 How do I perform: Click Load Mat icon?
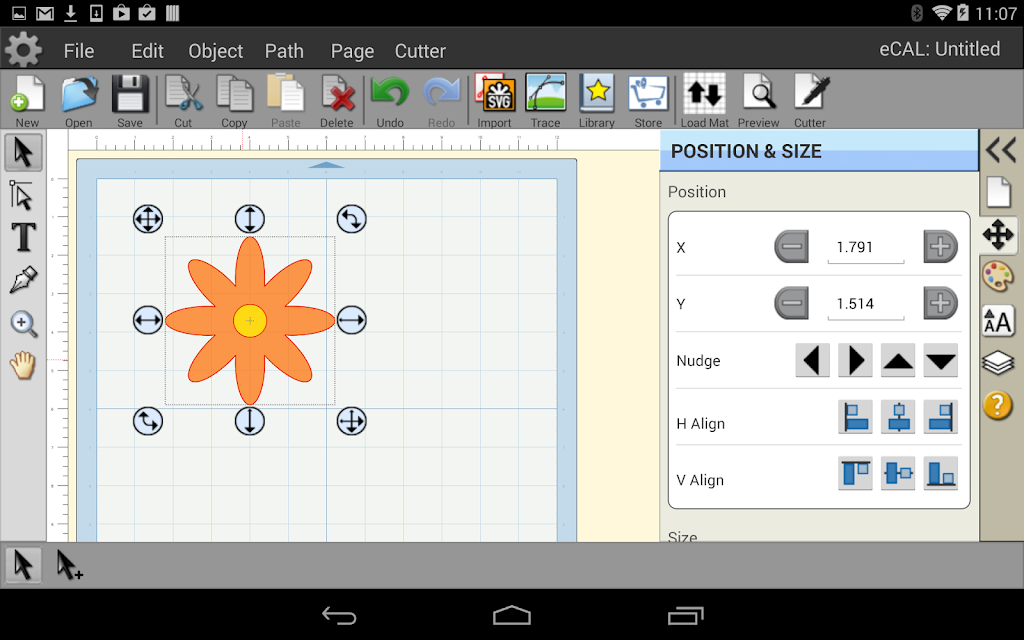pyautogui.click(x=705, y=100)
